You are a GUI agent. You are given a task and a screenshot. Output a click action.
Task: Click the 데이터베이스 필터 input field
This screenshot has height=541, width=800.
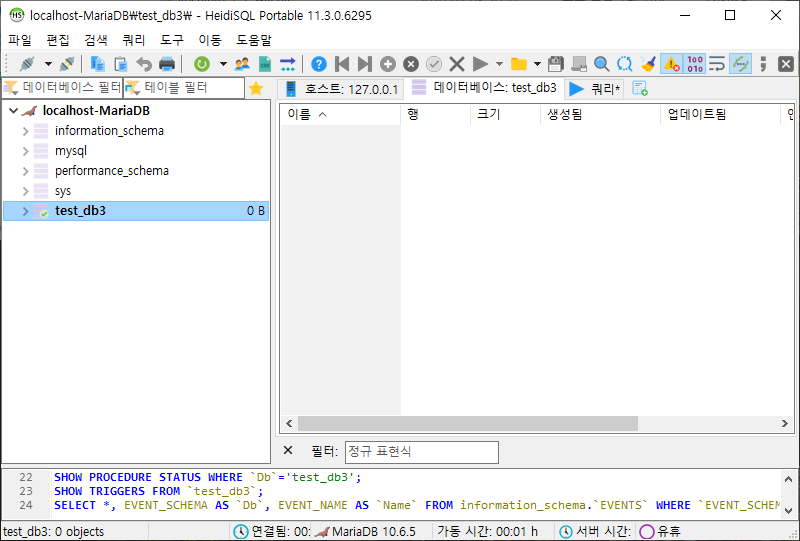(x=62, y=88)
